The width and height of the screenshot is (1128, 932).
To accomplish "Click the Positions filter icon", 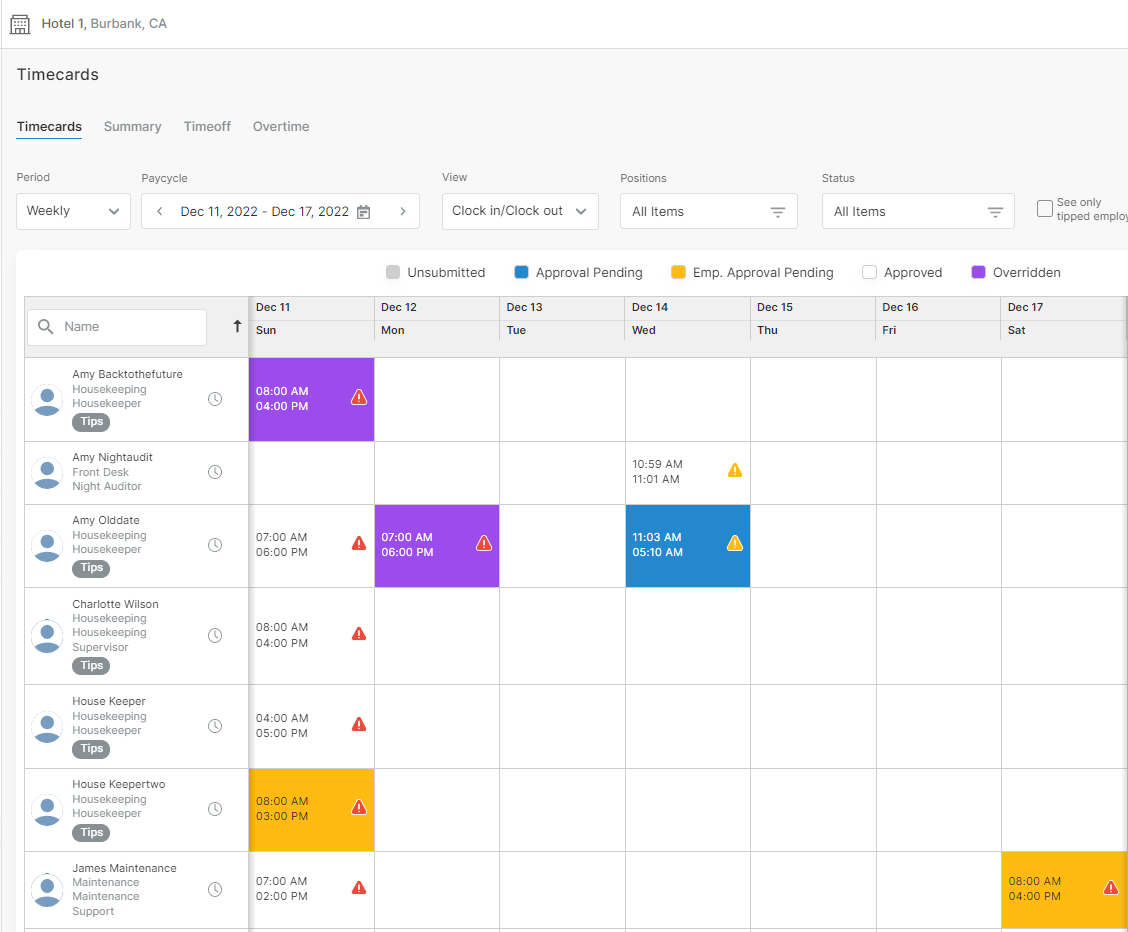I will point(778,212).
